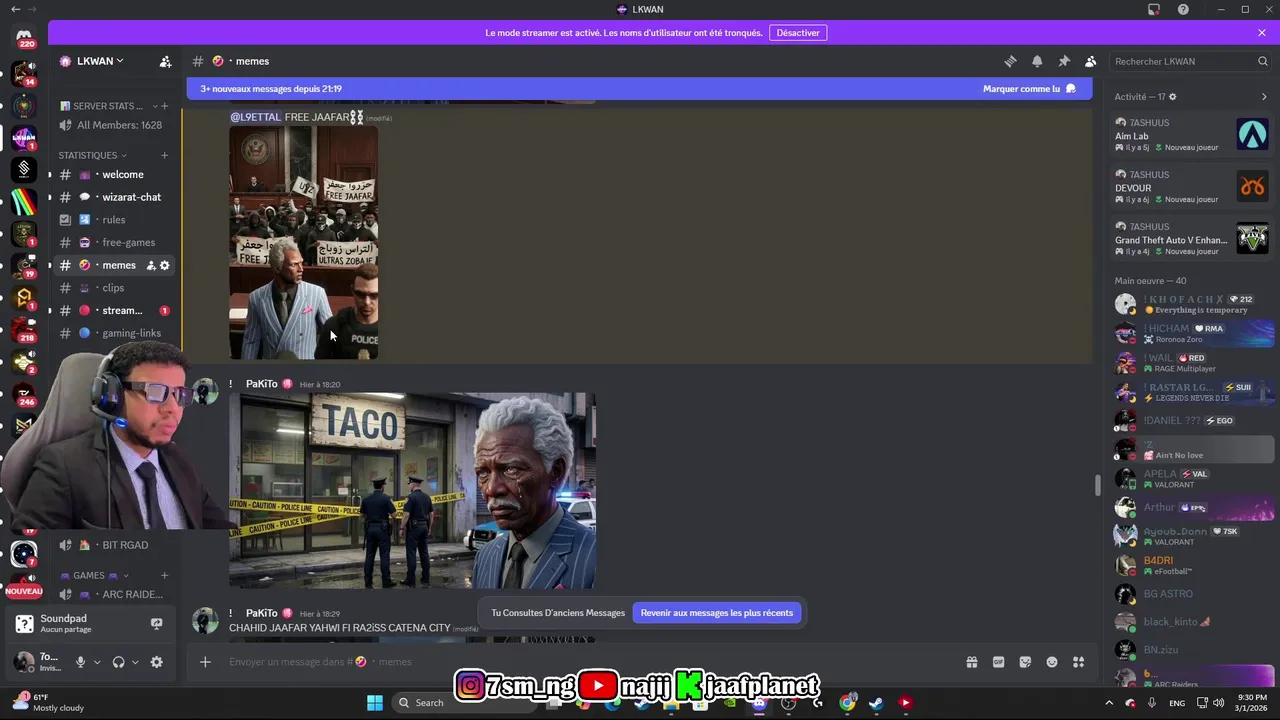Search icon in Rechercher LKWAN box
Viewport: 1280px width, 720px height.
[x=1262, y=61]
